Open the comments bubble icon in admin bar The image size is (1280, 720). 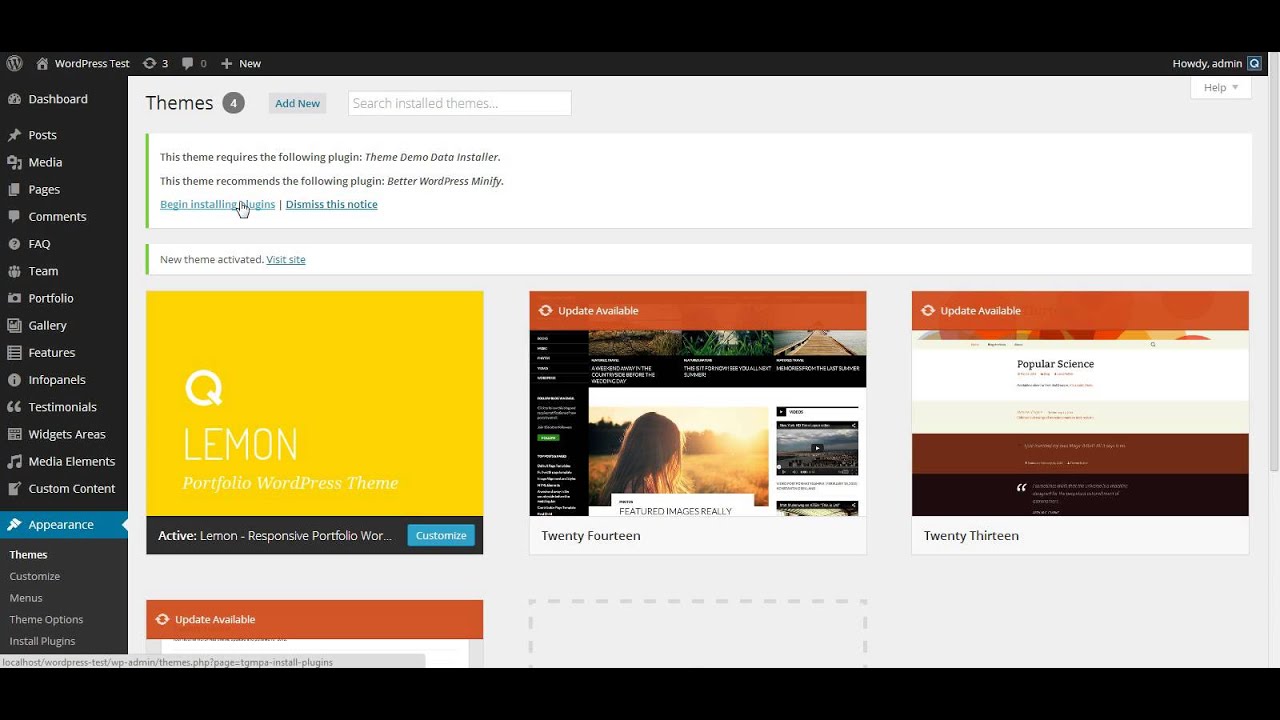[x=188, y=63]
